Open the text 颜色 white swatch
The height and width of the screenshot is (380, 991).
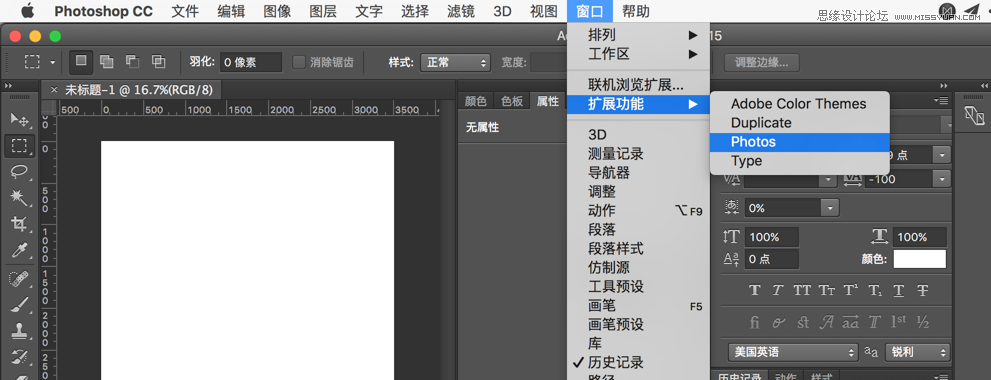coord(920,259)
